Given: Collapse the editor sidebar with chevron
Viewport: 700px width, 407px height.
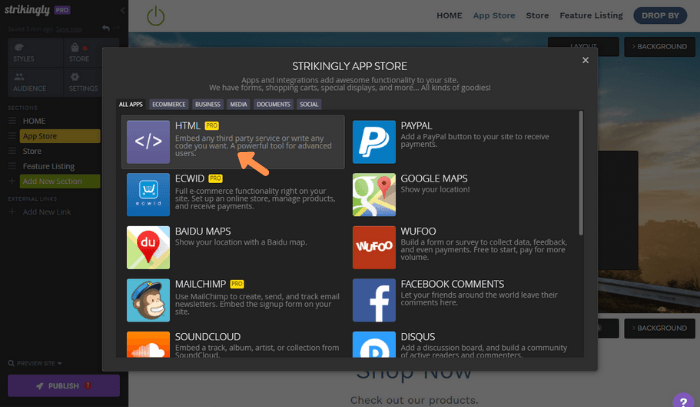Looking at the screenshot, I should tap(122, 10).
